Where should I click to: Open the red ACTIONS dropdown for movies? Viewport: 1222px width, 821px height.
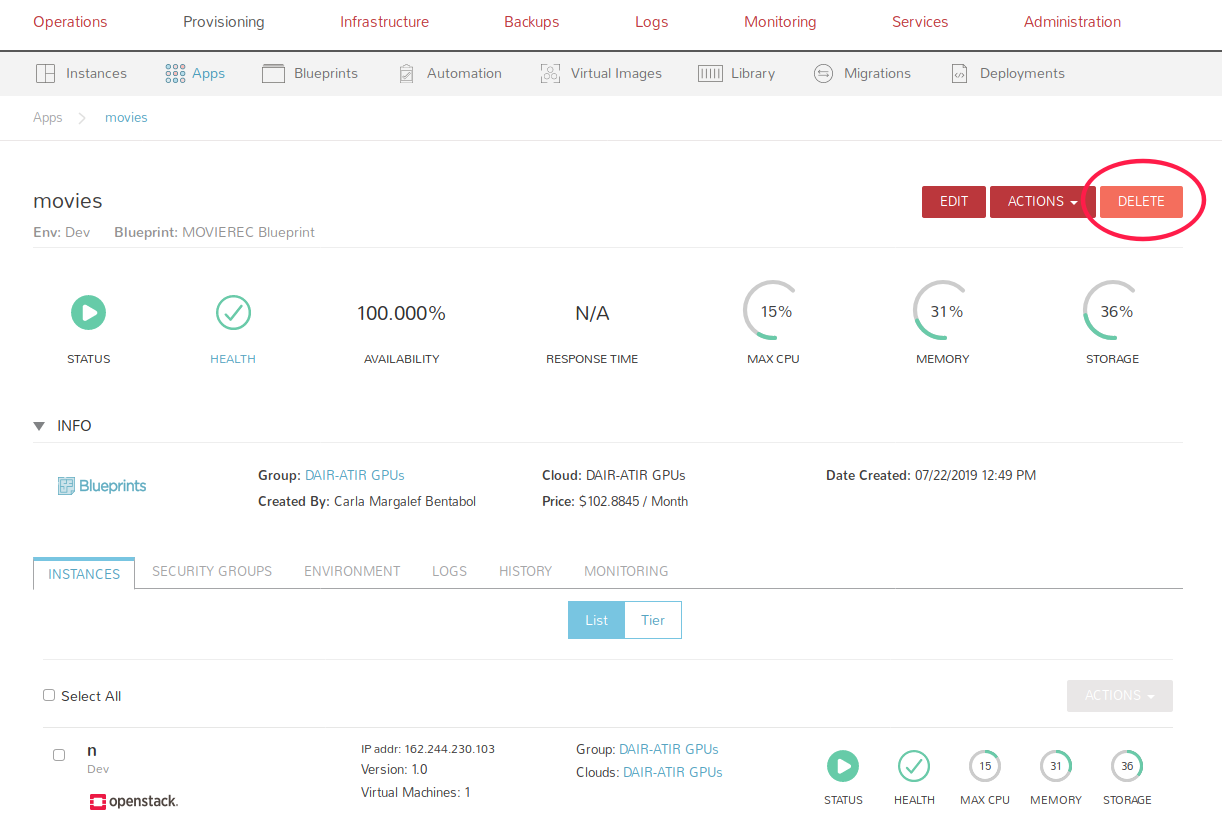coord(1042,201)
